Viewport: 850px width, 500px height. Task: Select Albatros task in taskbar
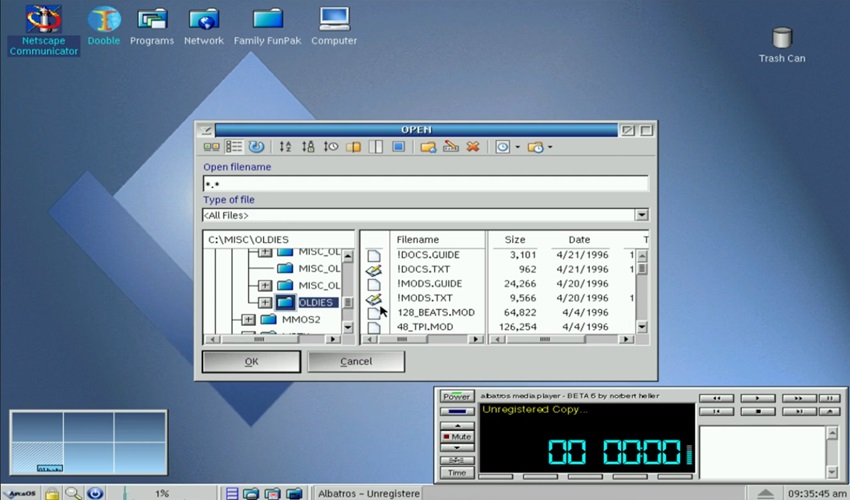pos(368,493)
